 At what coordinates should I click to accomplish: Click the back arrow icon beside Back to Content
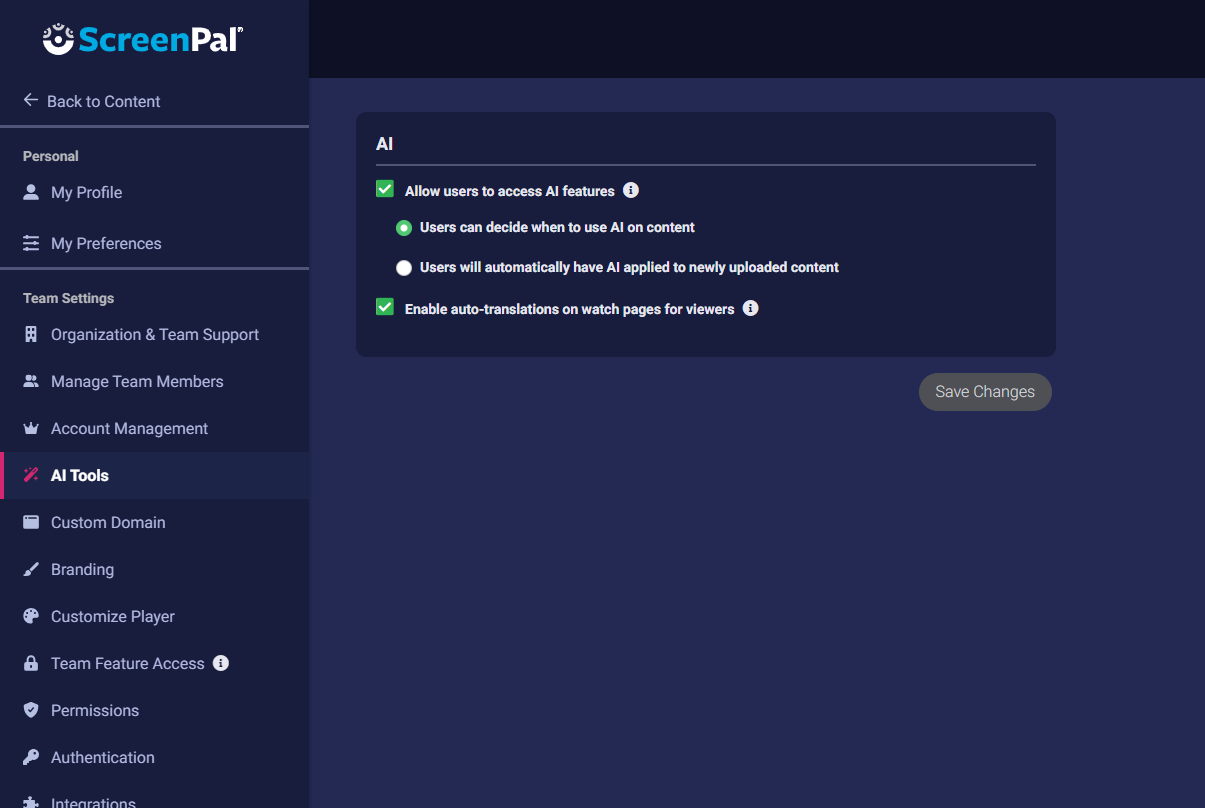[31, 101]
